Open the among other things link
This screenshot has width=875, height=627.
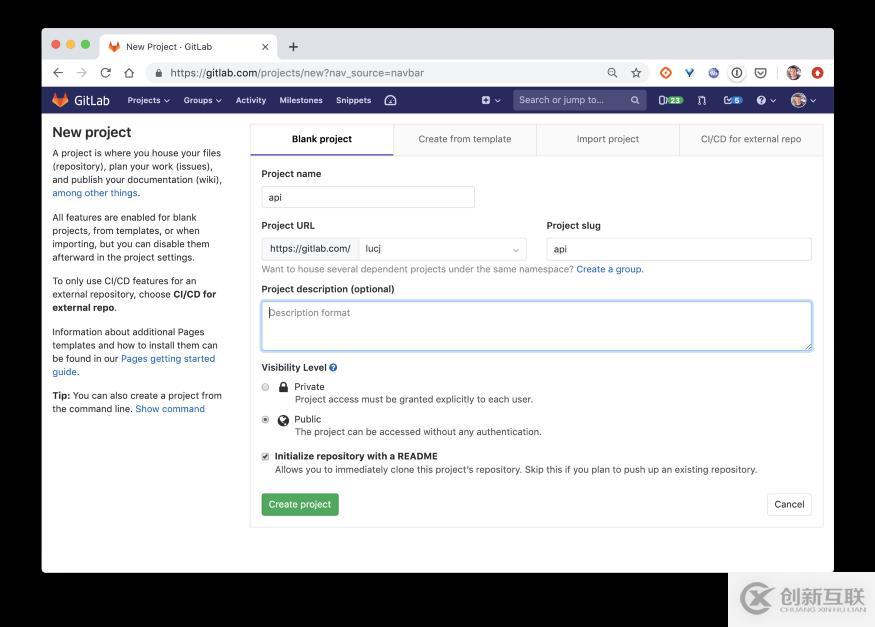coord(95,193)
